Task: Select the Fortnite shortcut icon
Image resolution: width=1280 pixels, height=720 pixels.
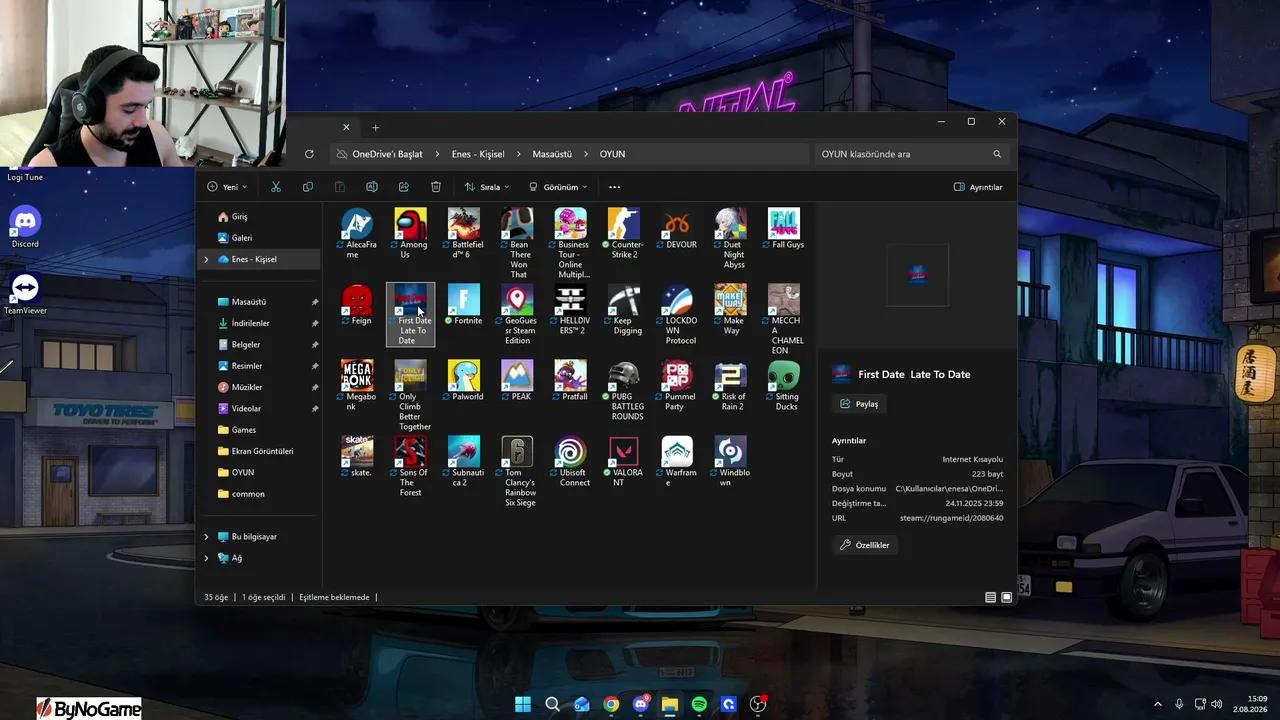Action: coord(464,305)
